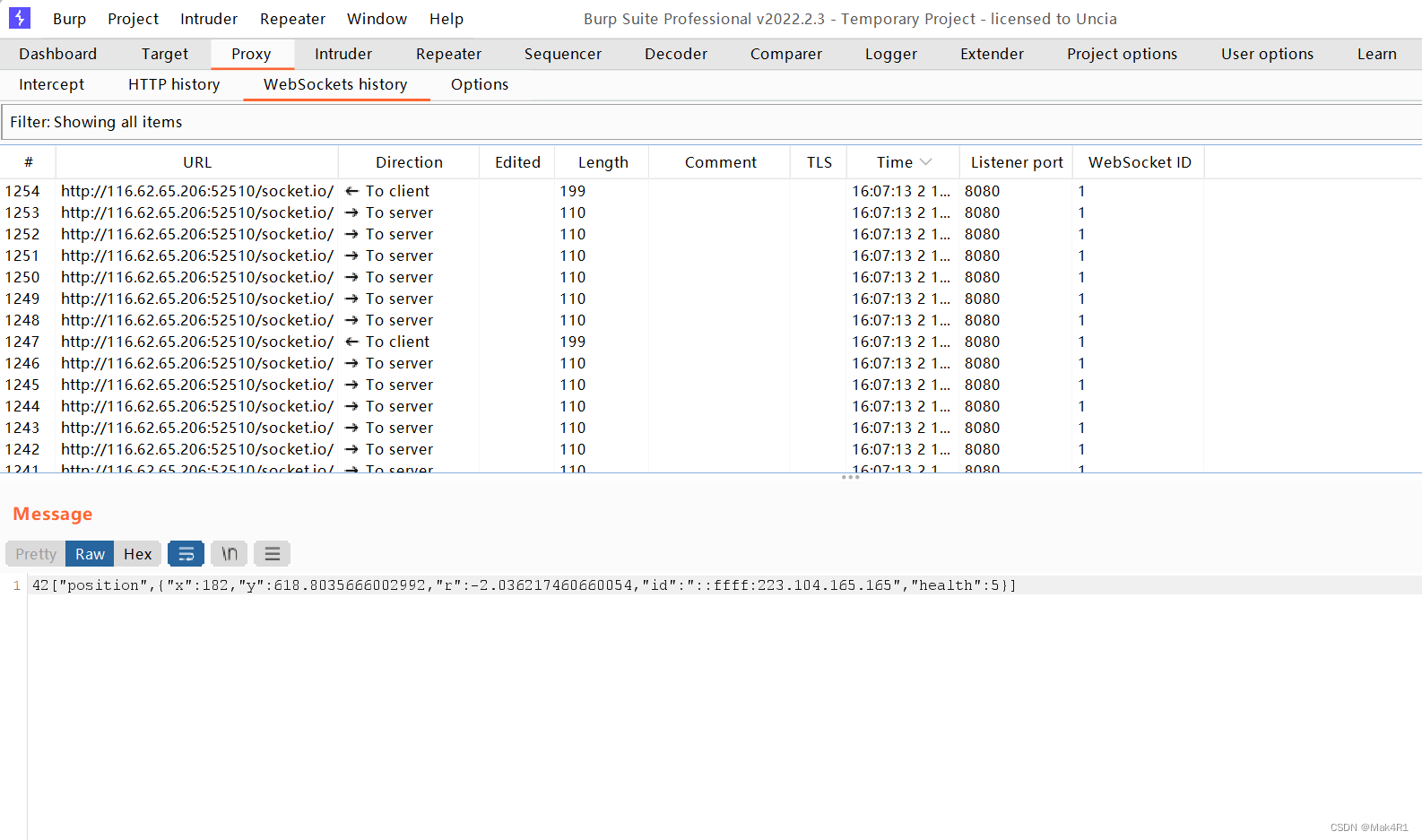Viewport: 1422px width, 840px height.
Task: Click the Burp Suite logo icon
Action: 19,18
